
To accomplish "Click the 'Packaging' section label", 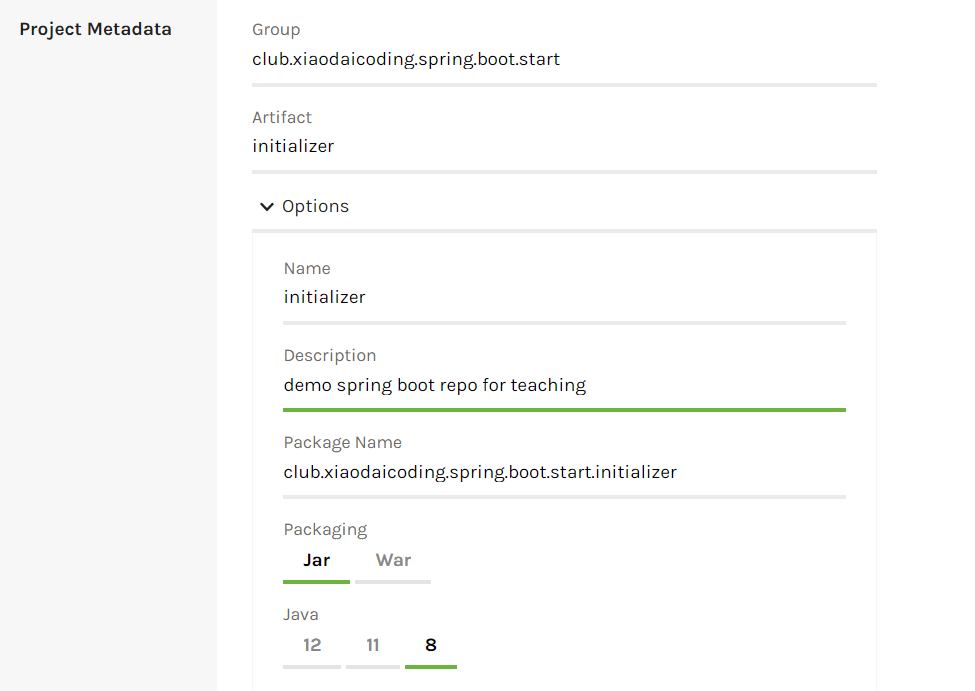I will pos(325,530).
